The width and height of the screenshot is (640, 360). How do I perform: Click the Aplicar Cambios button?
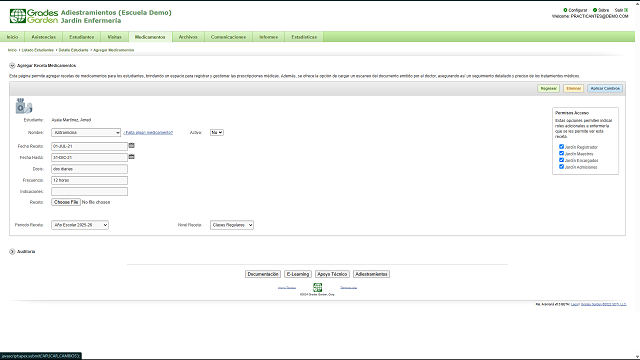point(605,88)
